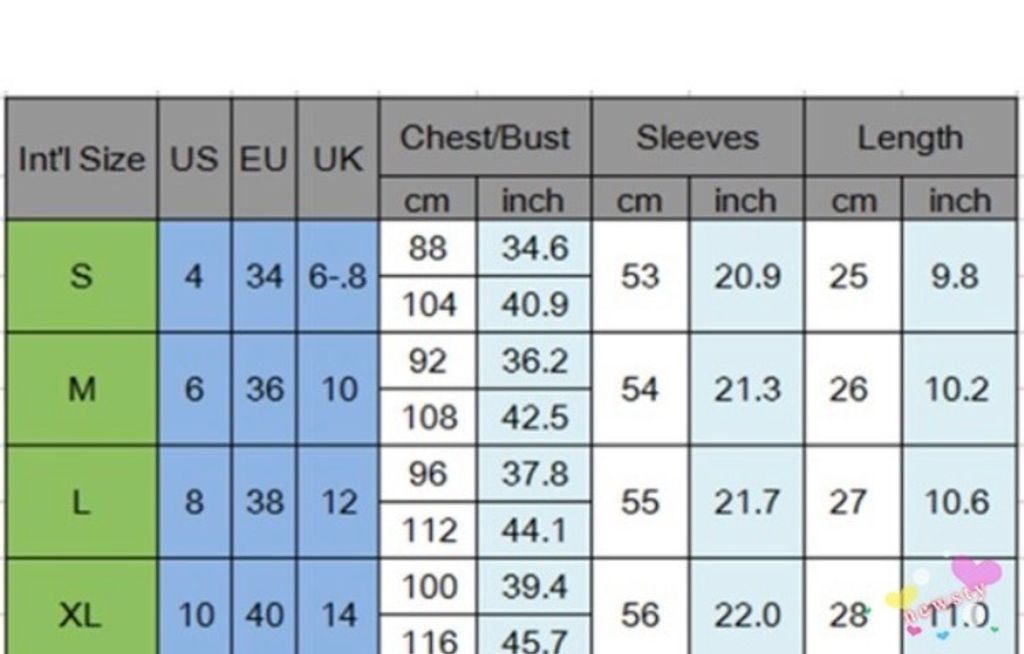Click the pink heart watermark icon
The height and width of the screenshot is (654, 1024).
pos(975,574)
